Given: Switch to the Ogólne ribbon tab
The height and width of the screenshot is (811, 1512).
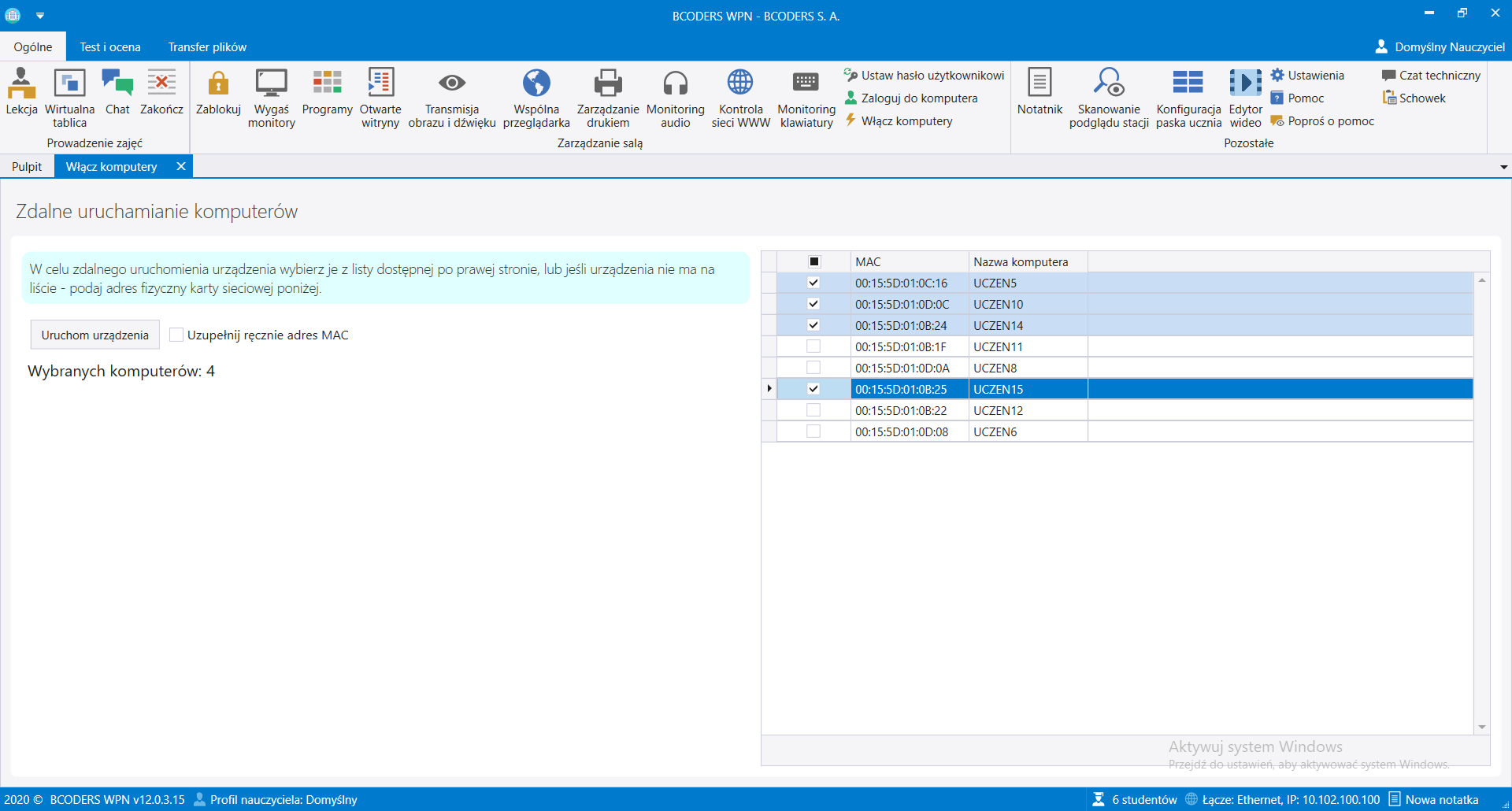Looking at the screenshot, I should (x=33, y=47).
